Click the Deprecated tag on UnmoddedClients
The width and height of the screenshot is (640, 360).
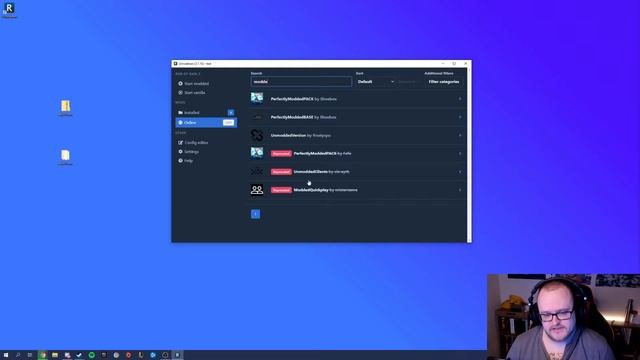pos(281,172)
